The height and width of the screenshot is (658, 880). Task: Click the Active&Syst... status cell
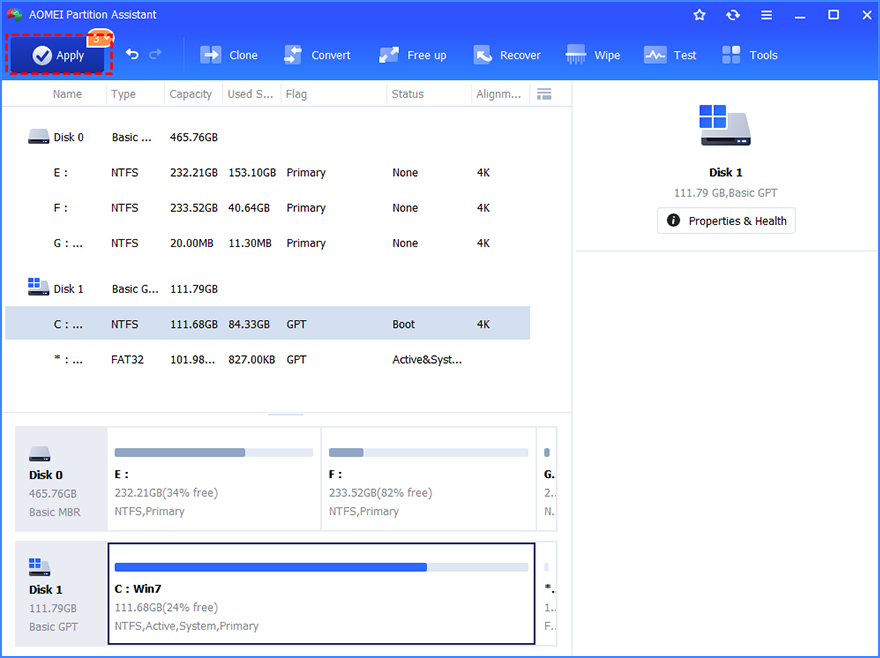pos(427,359)
